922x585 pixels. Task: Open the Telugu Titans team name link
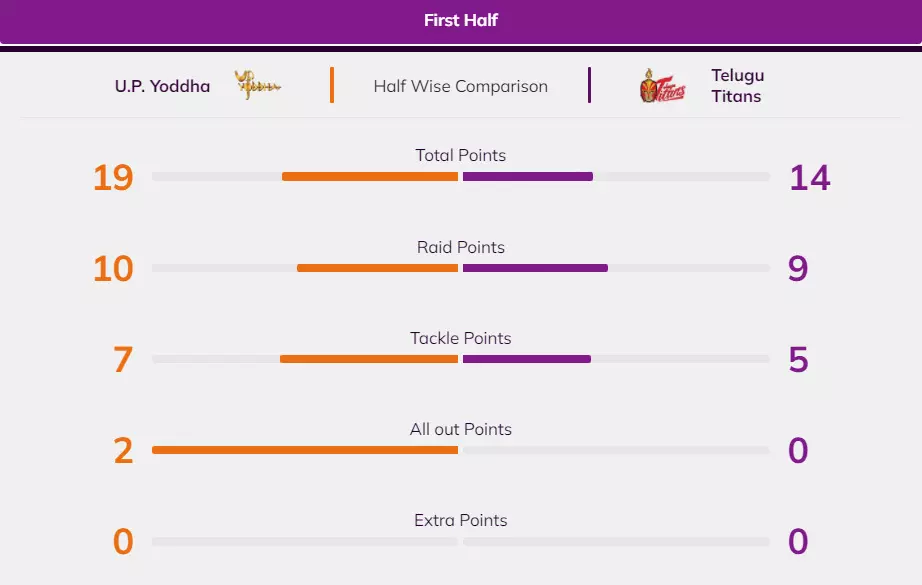tap(737, 86)
